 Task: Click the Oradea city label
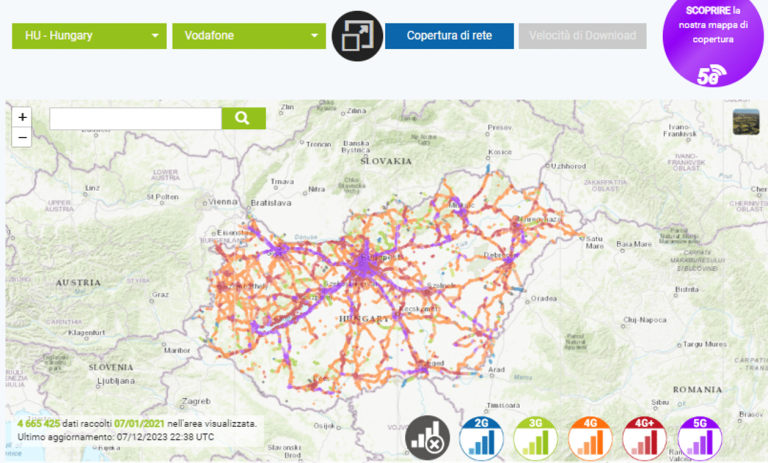pyautogui.click(x=544, y=298)
